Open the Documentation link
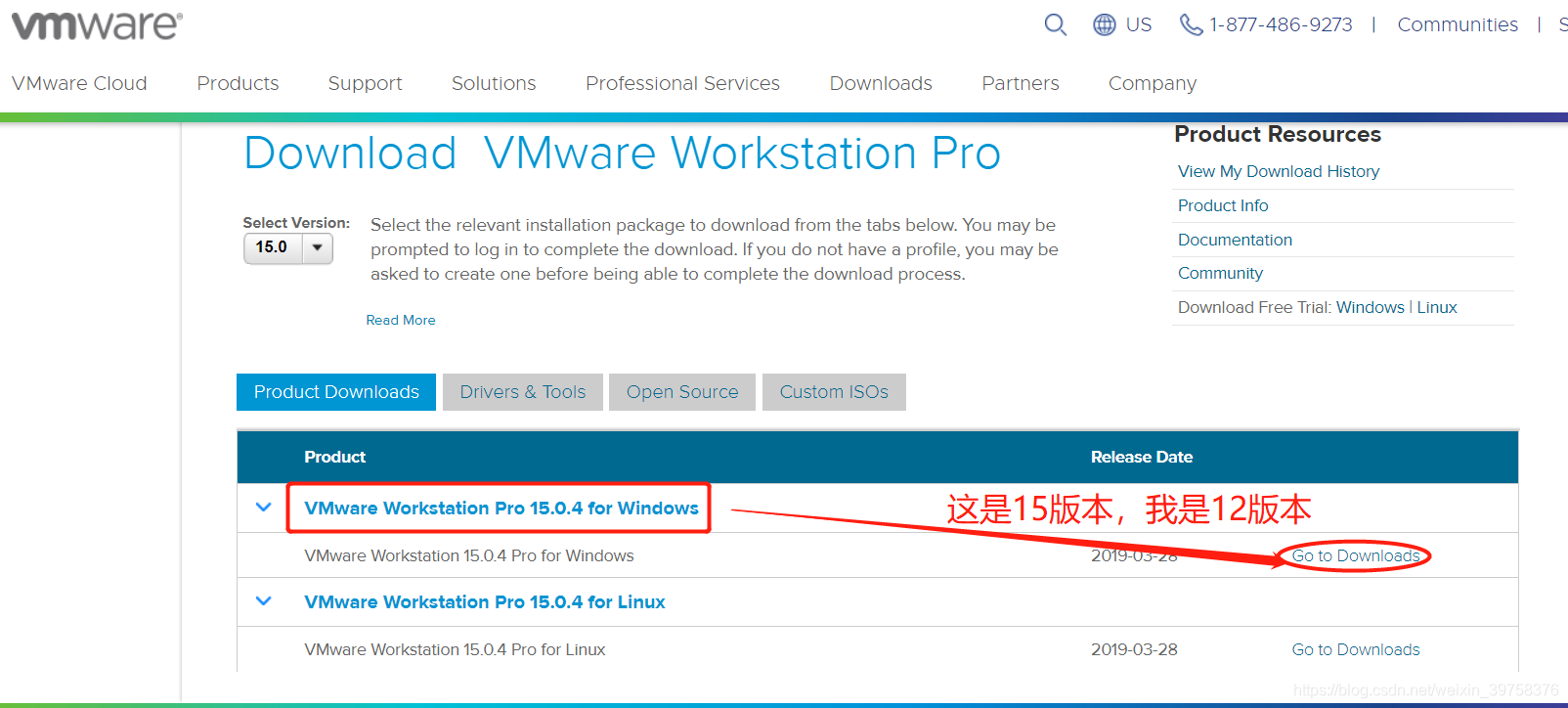This screenshot has height=708, width=1568. point(1235,240)
